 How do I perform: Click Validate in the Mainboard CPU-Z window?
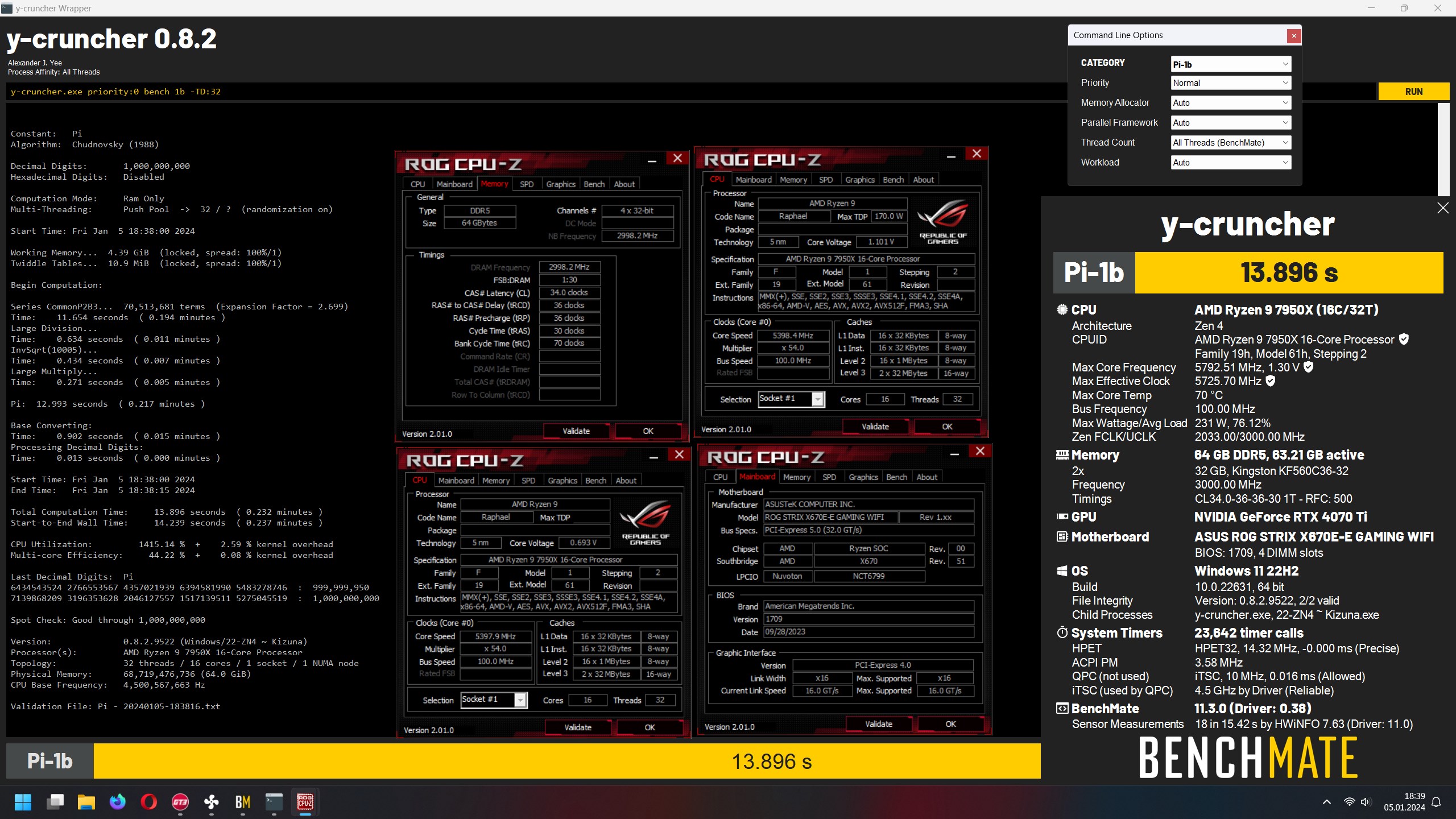pyautogui.click(x=879, y=724)
